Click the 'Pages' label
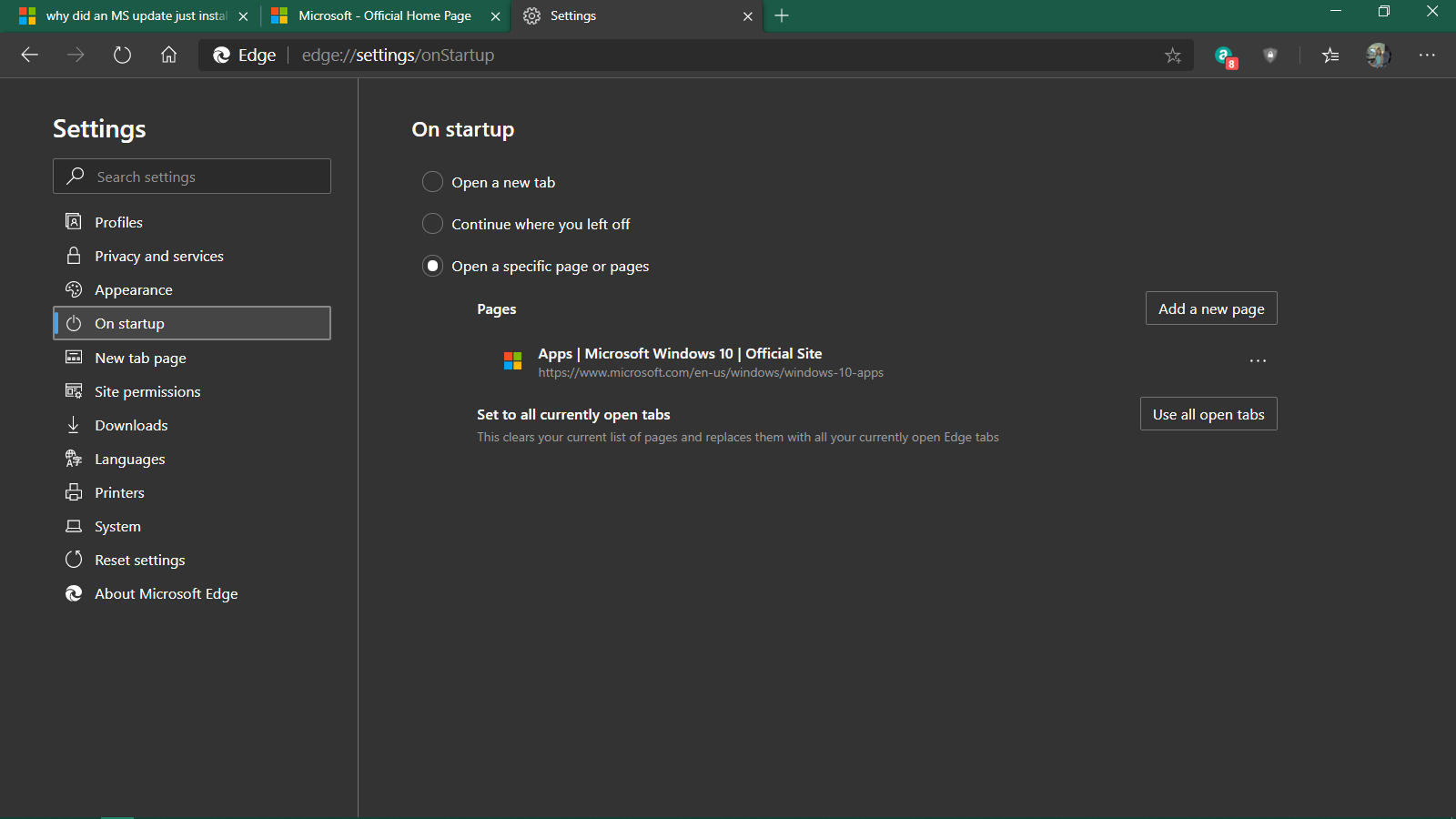 tap(497, 309)
